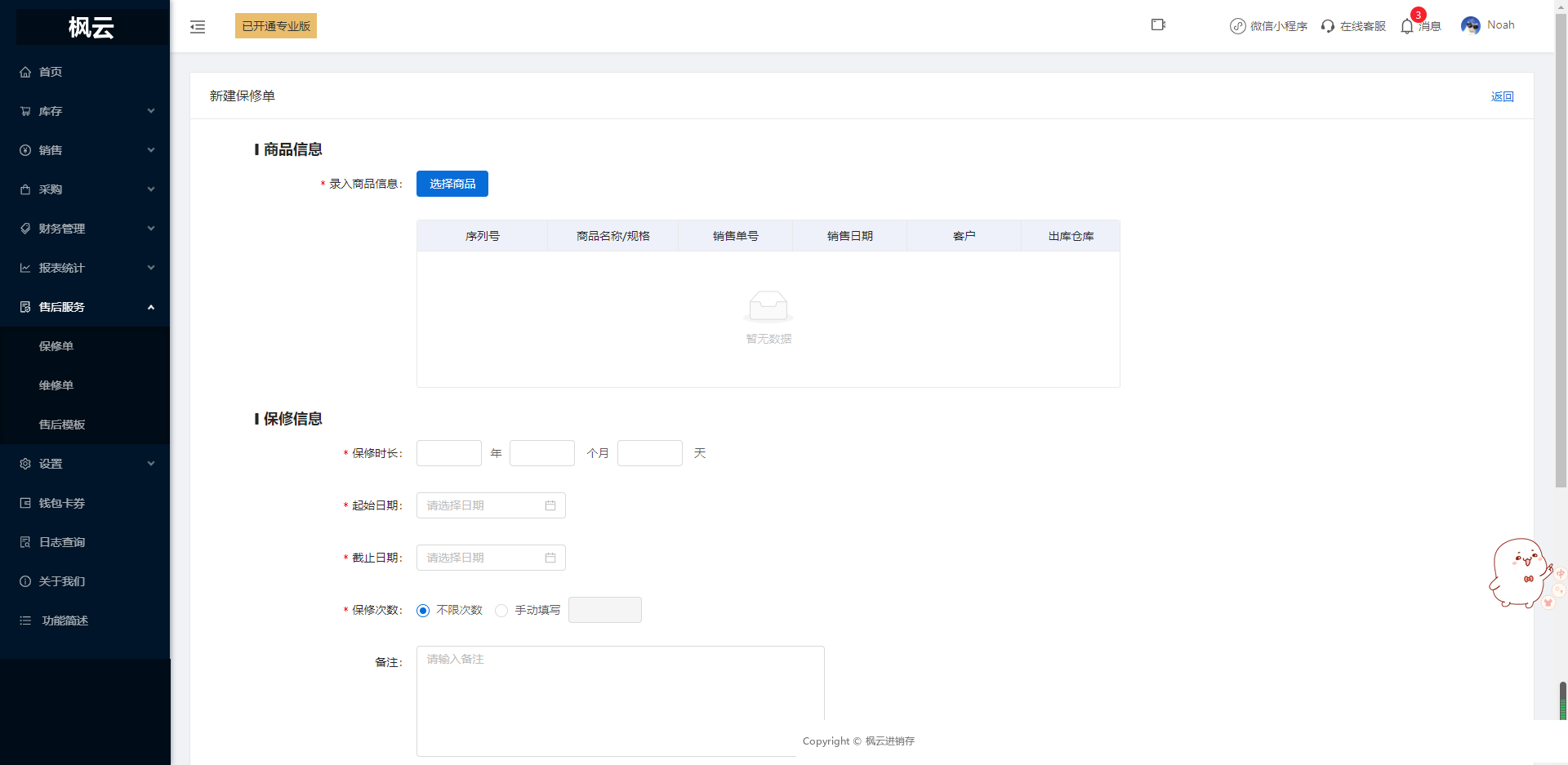Click the chart icon beside 报表统计
1568x765 pixels.
coord(25,268)
